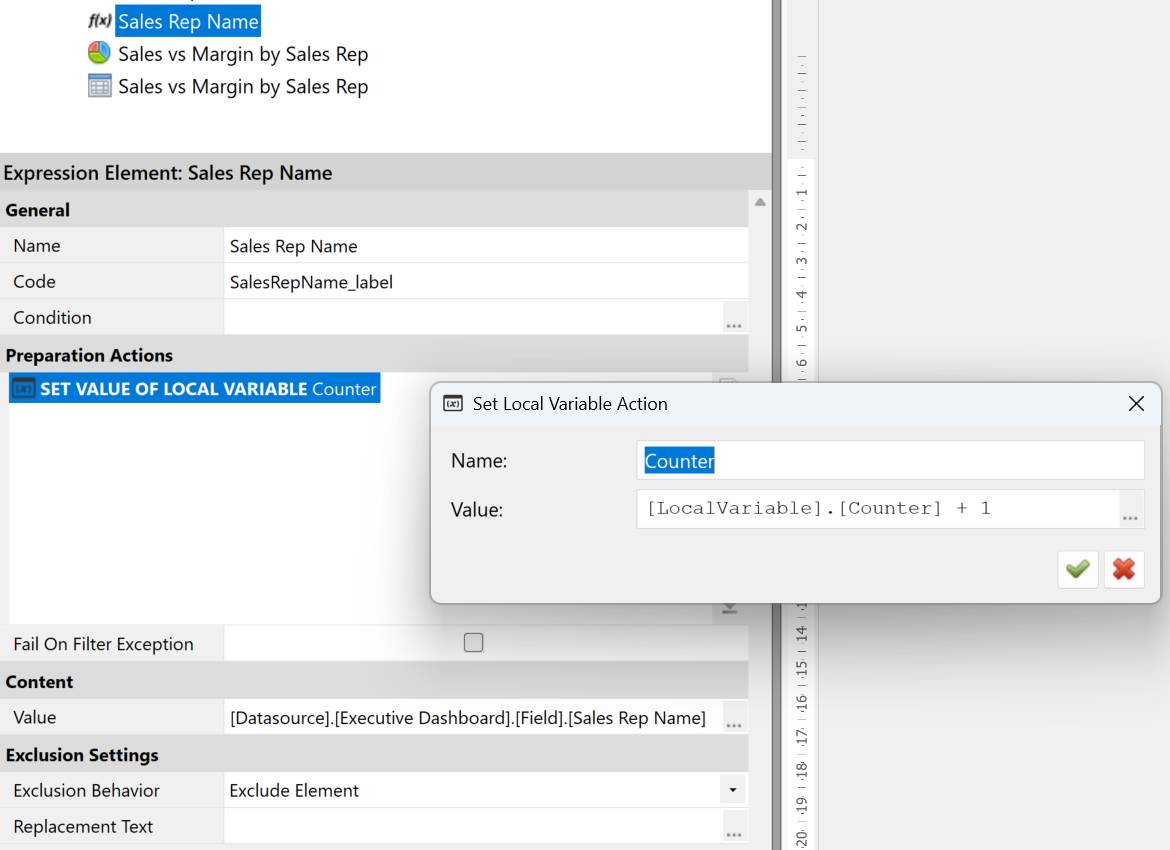Viewport: 1170px width, 850px height.
Task: Select the Sales Rep Name tree item
Action: (188, 21)
